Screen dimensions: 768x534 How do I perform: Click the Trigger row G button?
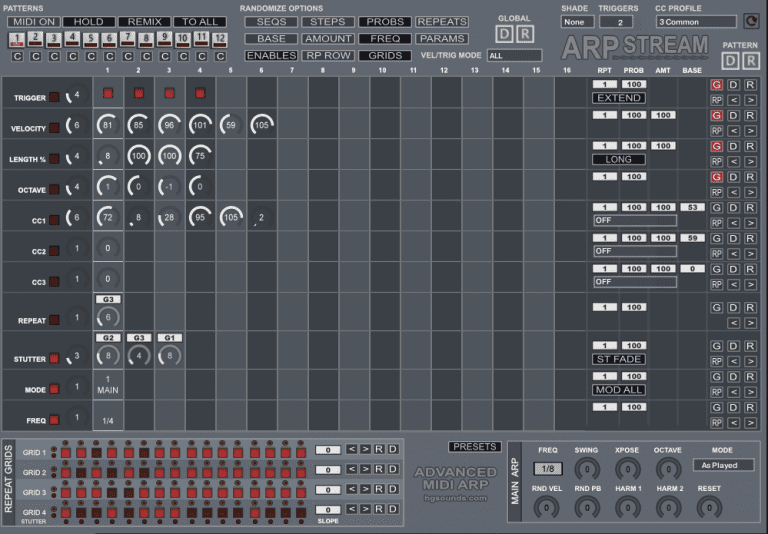pos(716,85)
